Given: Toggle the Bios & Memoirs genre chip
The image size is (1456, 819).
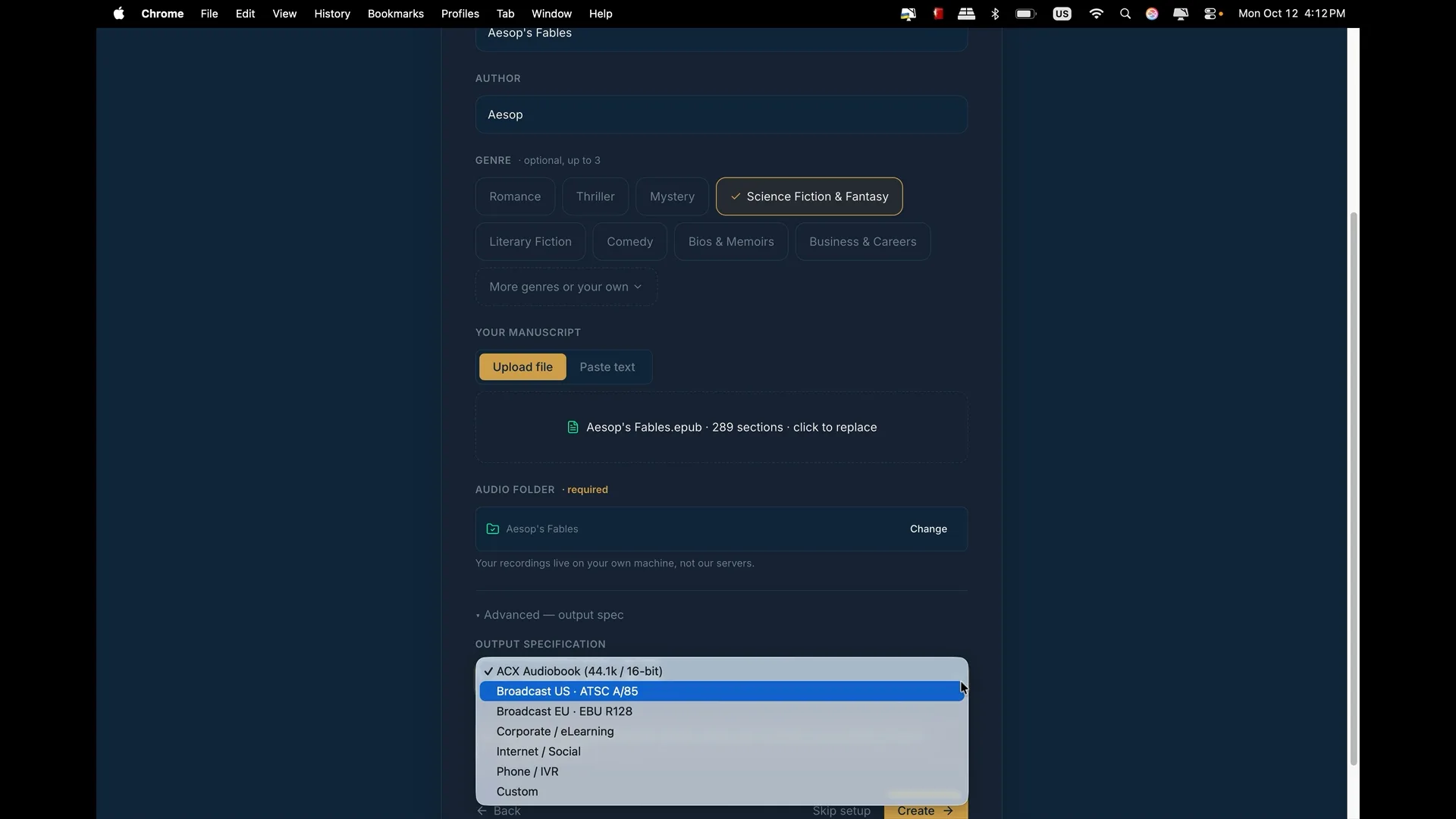Looking at the screenshot, I should tap(731, 242).
